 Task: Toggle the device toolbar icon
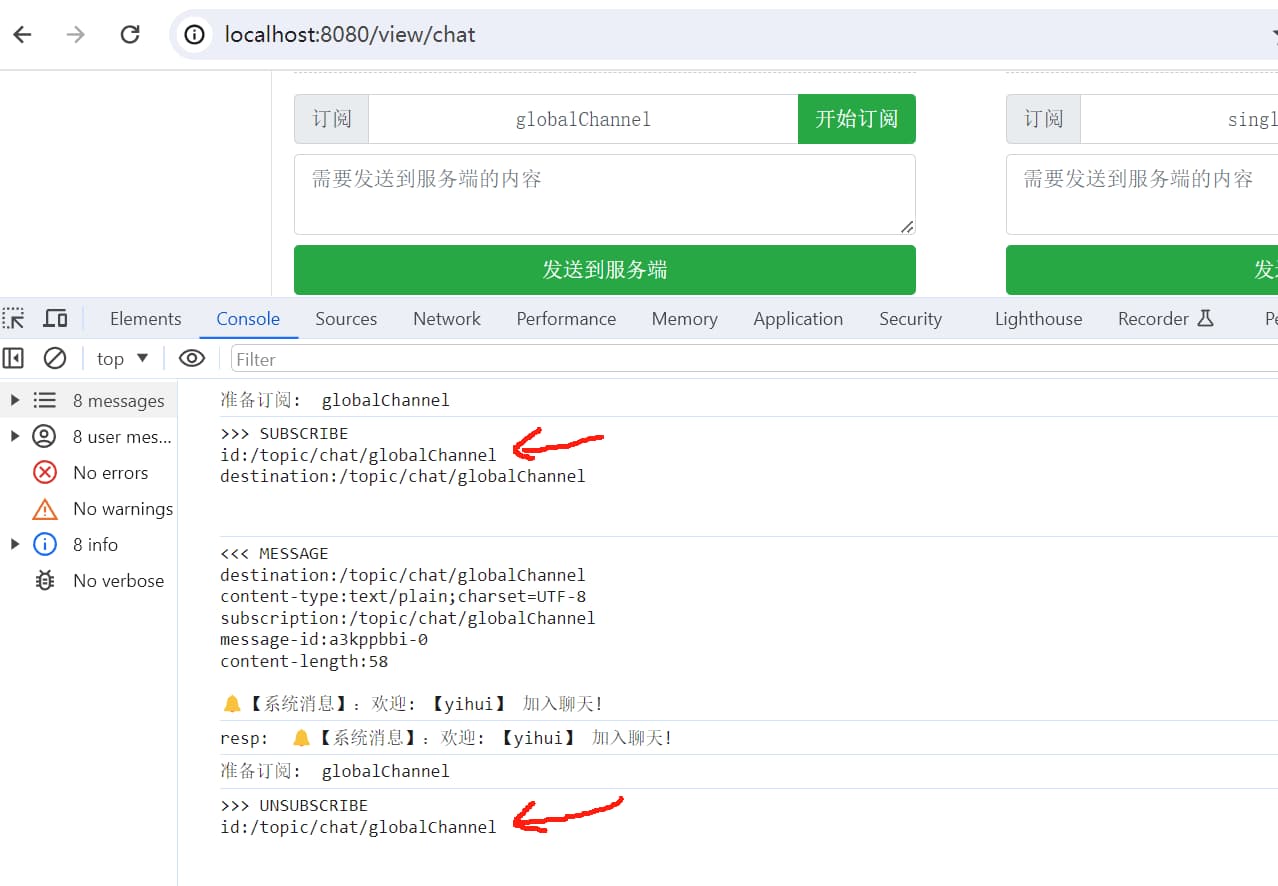click(x=55, y=319)
